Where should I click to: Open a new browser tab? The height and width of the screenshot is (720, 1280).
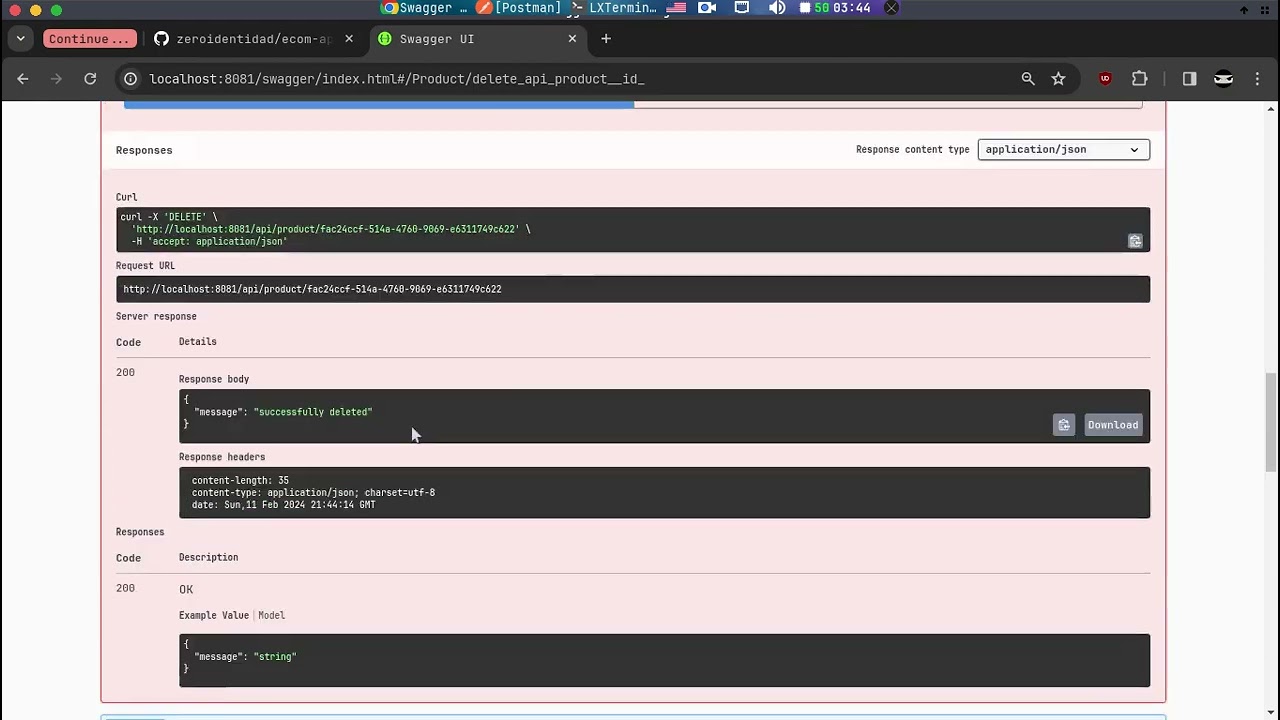tap(605, 39)
